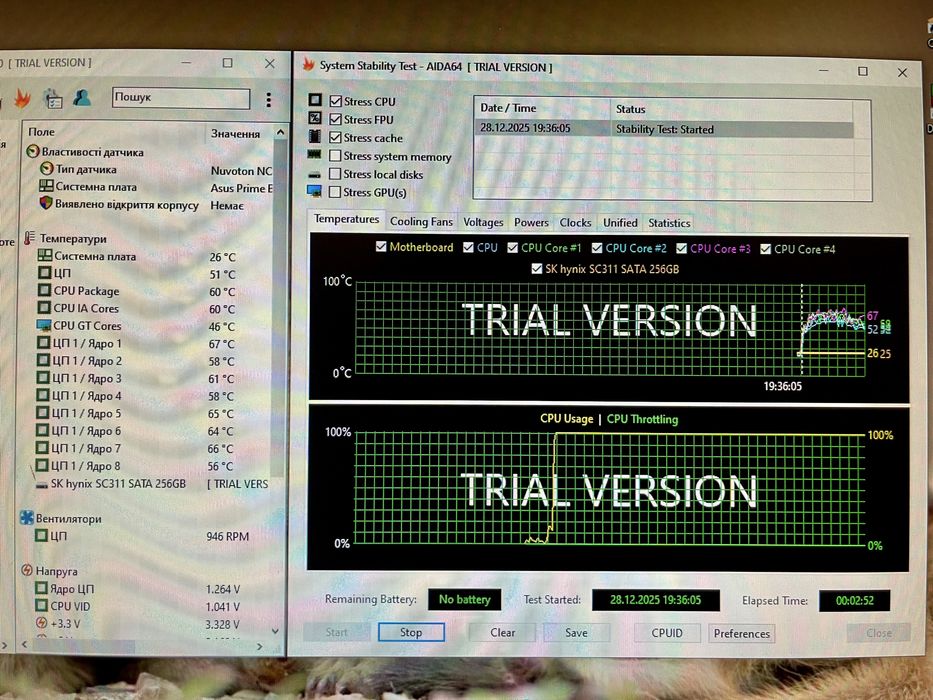Uncheck the Stress CPU checkbox

[336, 101]
